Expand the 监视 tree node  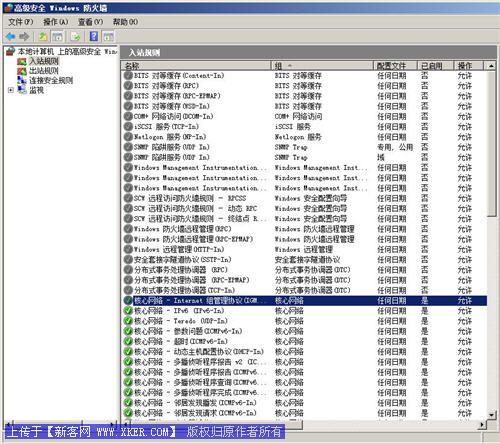[11, 90]
